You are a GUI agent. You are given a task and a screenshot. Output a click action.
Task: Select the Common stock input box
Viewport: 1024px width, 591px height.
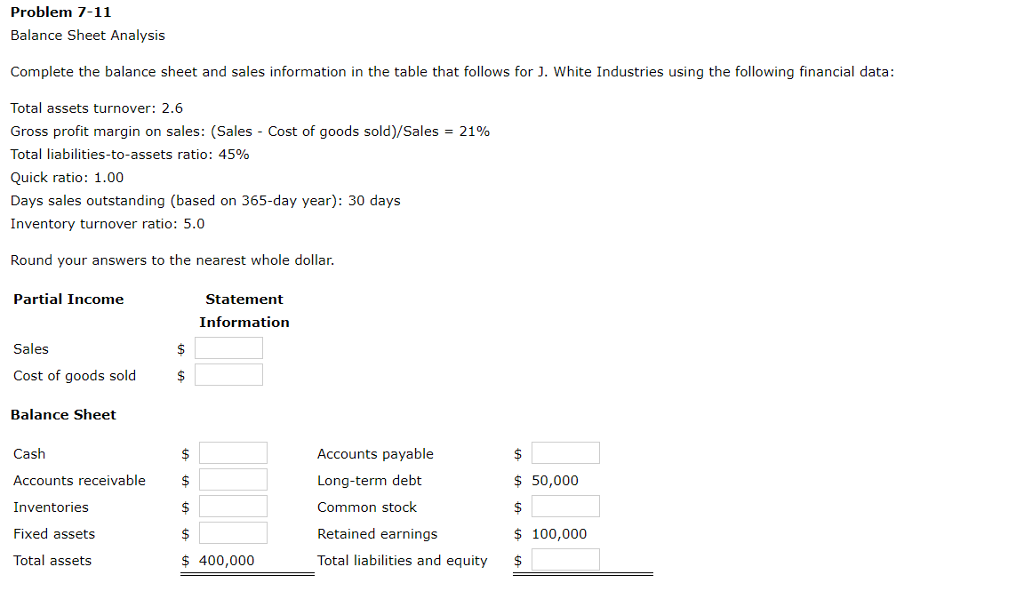(566, 506)
